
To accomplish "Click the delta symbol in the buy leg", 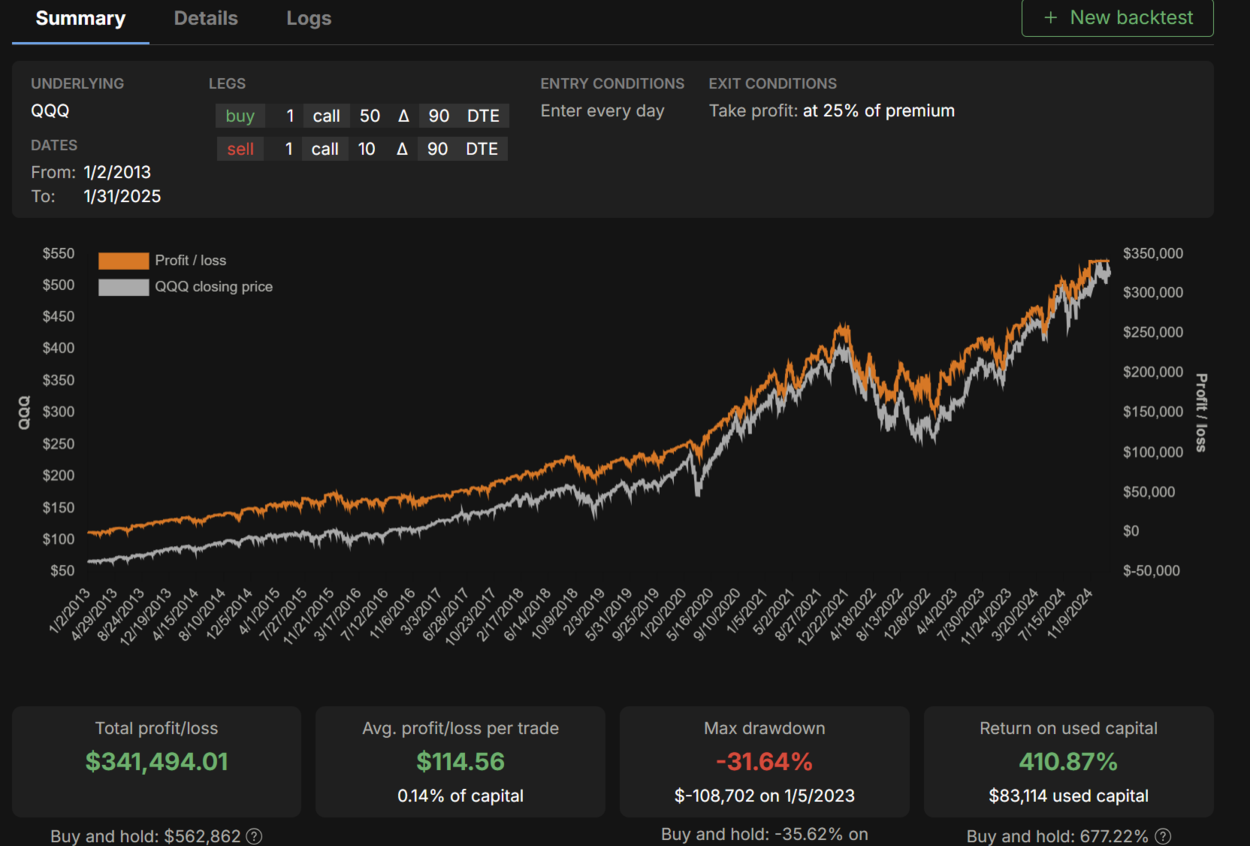I will pos(404,116).
